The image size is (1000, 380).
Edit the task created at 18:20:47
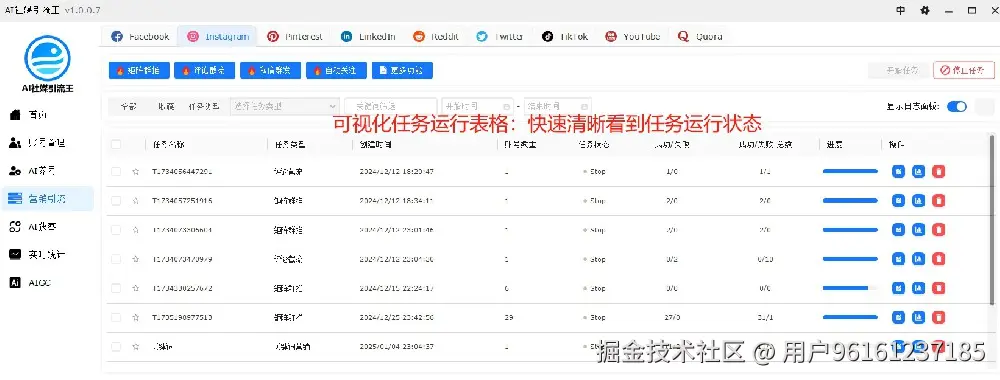pos(898,172)
